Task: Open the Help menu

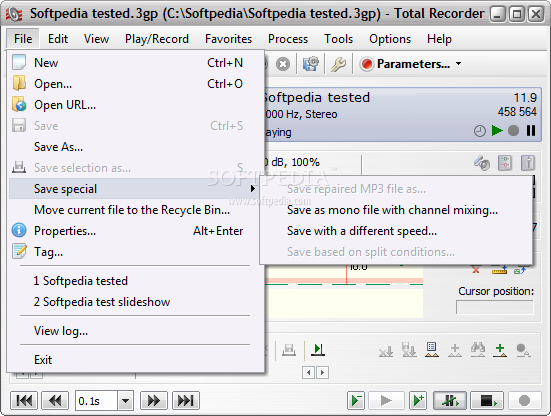Action: tap(439, 39)
